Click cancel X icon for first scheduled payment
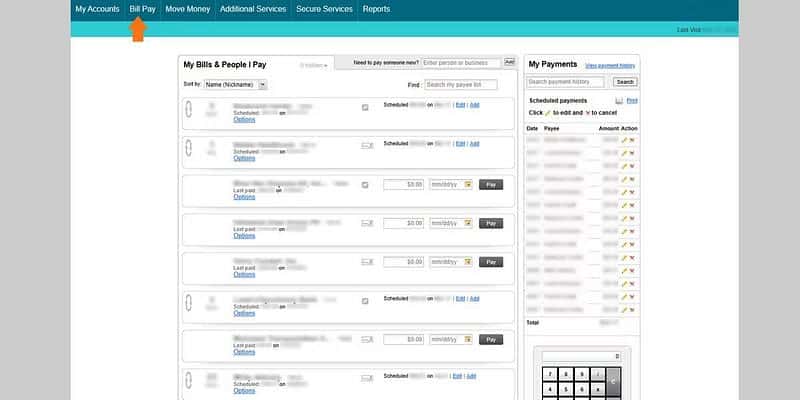This screenshot has height=400, width=800. 632,140
